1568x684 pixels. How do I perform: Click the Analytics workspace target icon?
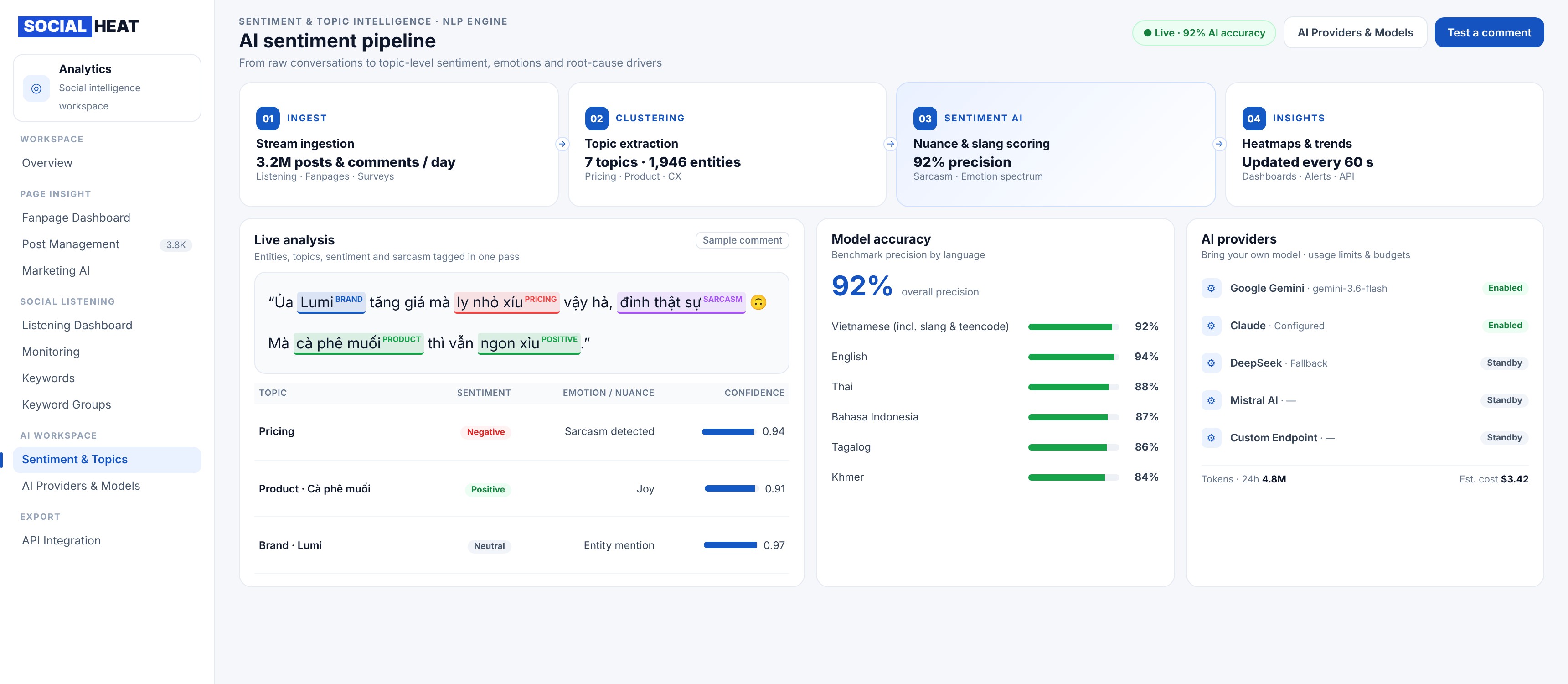36,88
